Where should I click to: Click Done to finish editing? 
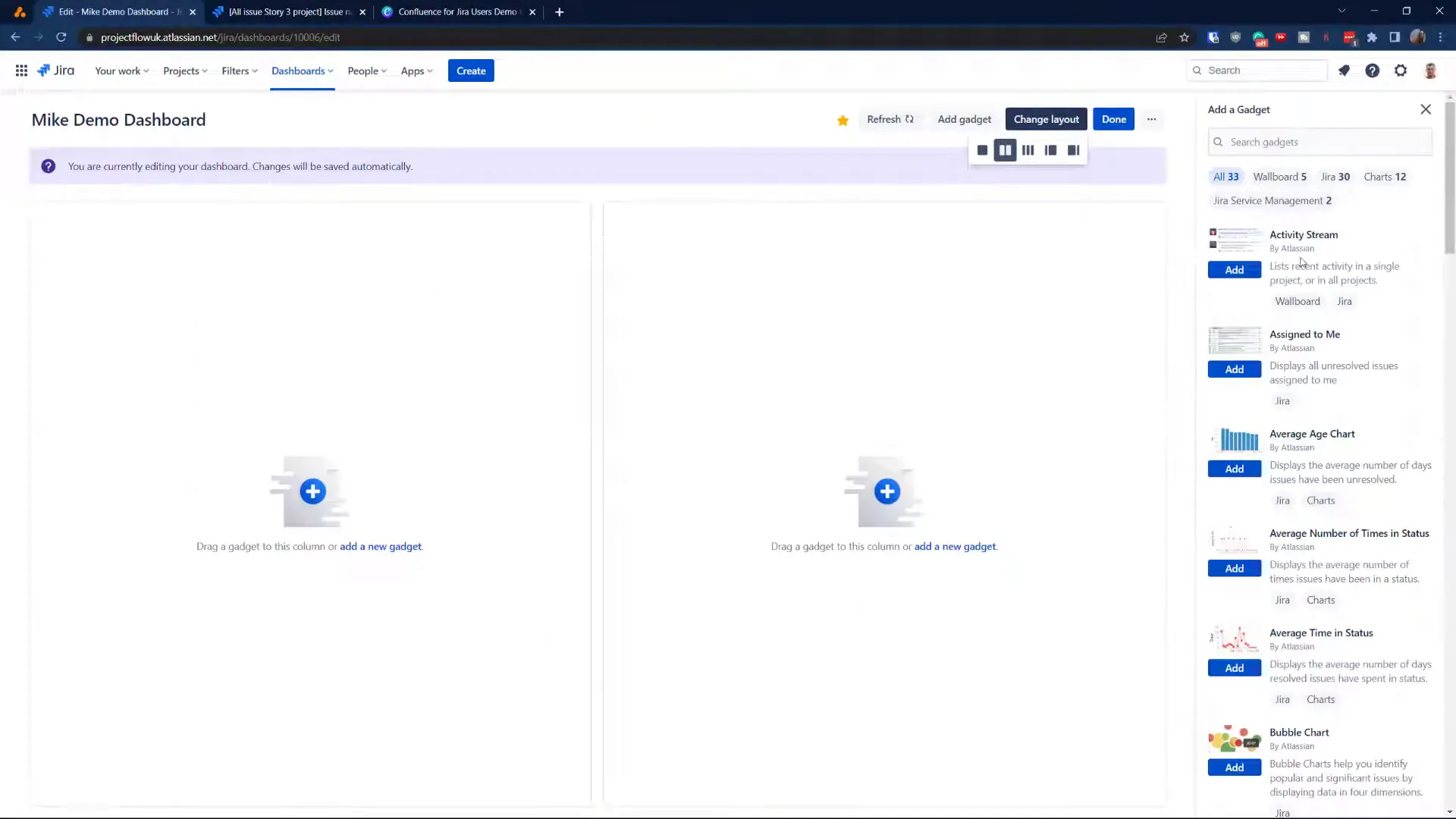point(1113,119)
